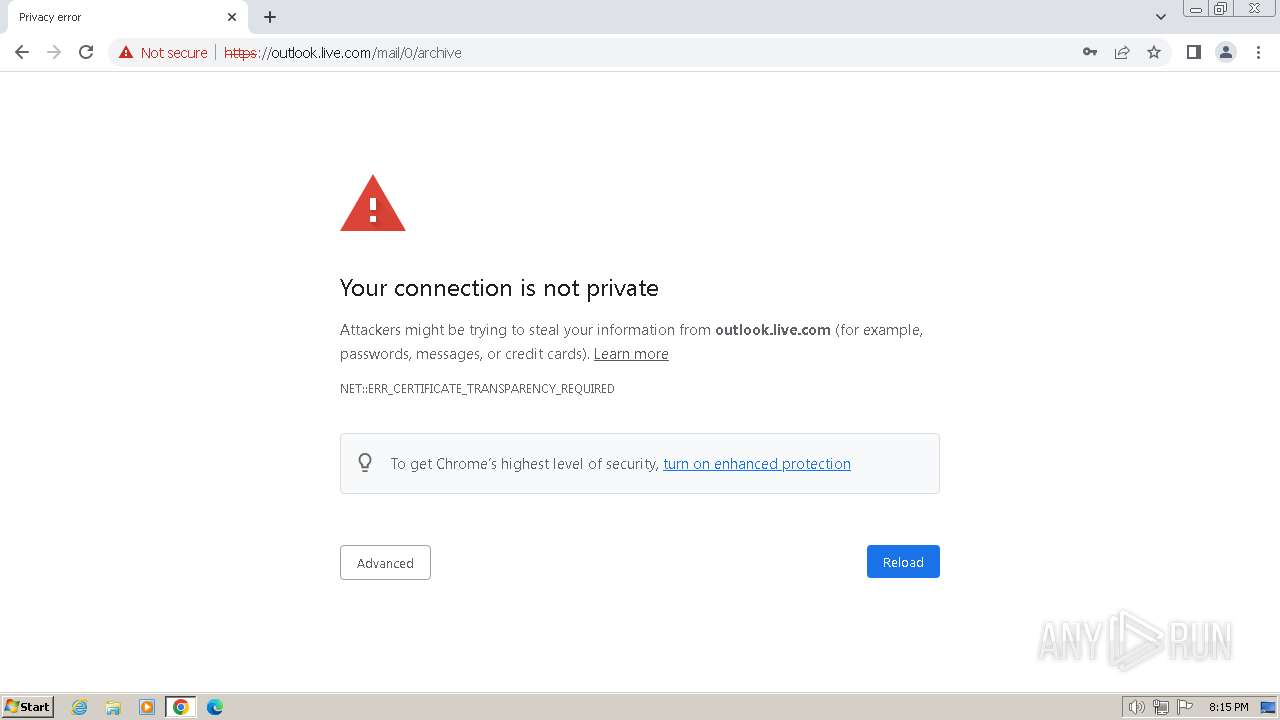The image size is (1280, 720).
Task: Click the address bar URL
Action: click(x=343, y=52)
